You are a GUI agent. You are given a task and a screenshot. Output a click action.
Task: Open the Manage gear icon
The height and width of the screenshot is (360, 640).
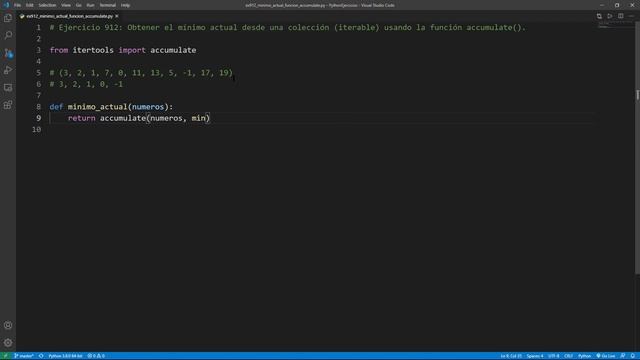8,342
